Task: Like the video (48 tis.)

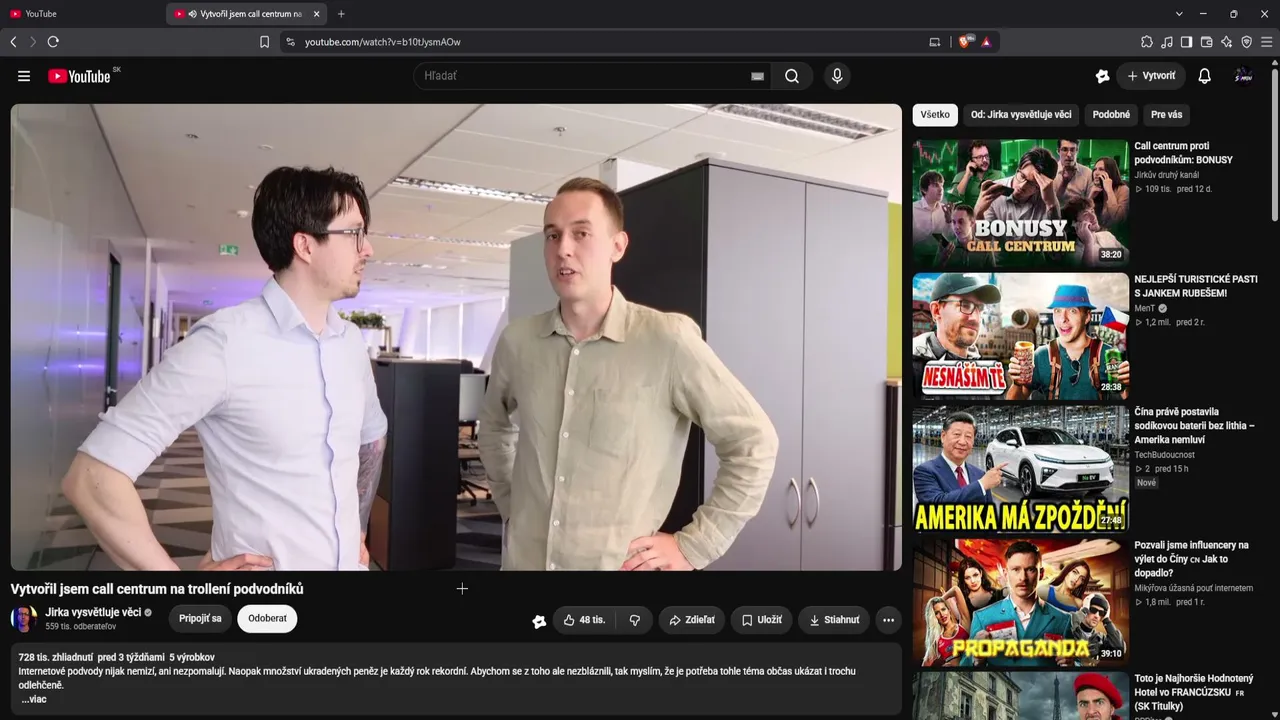Action: click(x=584, y=620)
